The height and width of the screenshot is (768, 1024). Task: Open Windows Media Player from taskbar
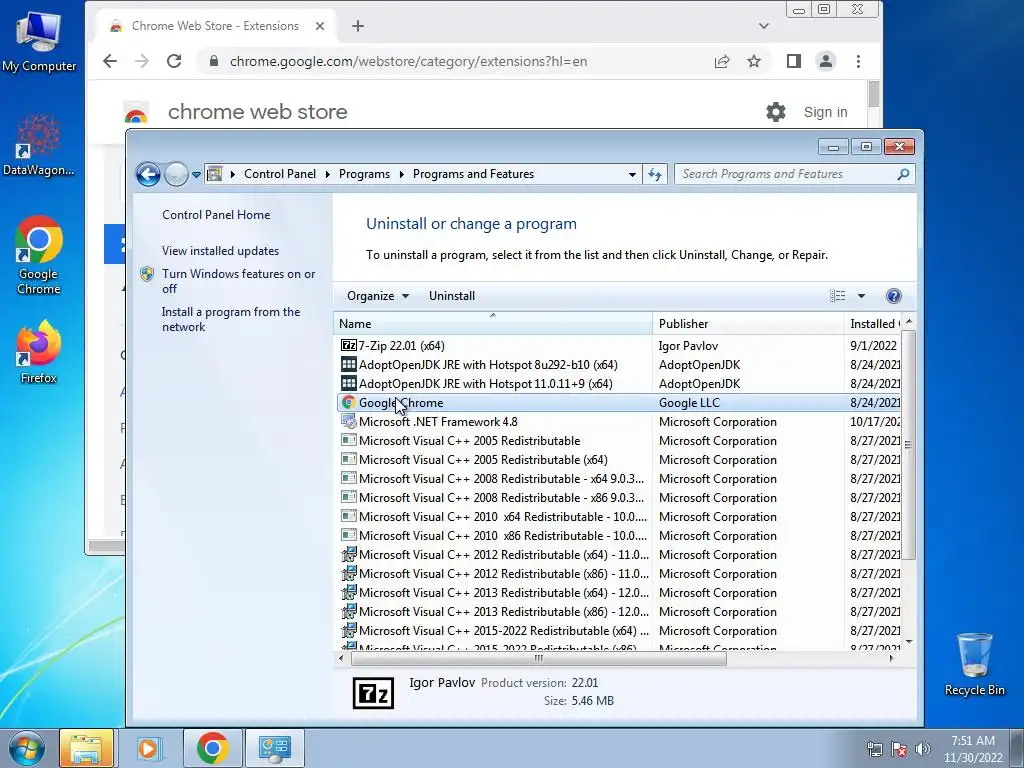[149, 748]
